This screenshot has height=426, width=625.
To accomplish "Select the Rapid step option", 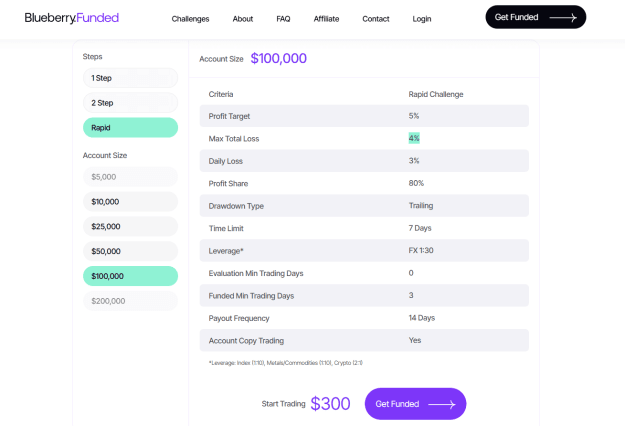I will click(x=130, y=128).
